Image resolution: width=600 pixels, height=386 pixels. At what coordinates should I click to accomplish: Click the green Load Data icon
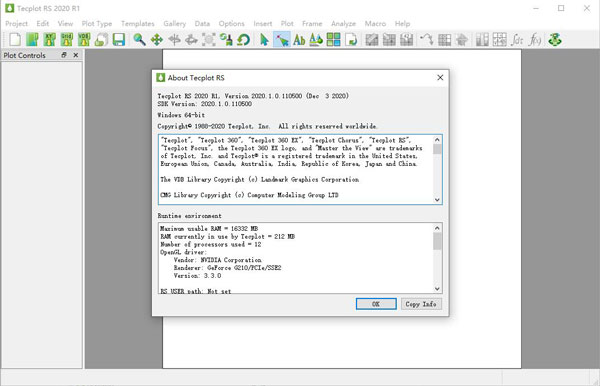pos(32,39)
